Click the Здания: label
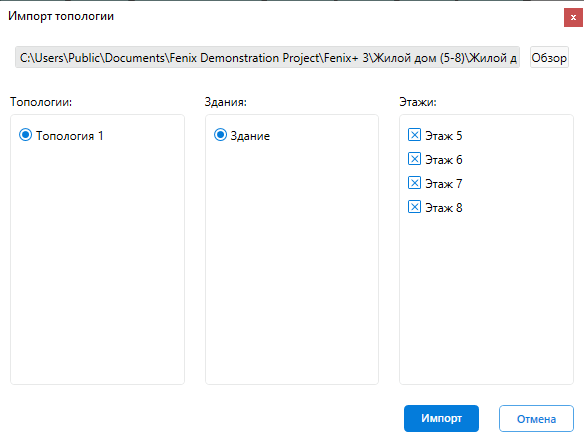This screenshot has height=442, width=584. point(226,102)
